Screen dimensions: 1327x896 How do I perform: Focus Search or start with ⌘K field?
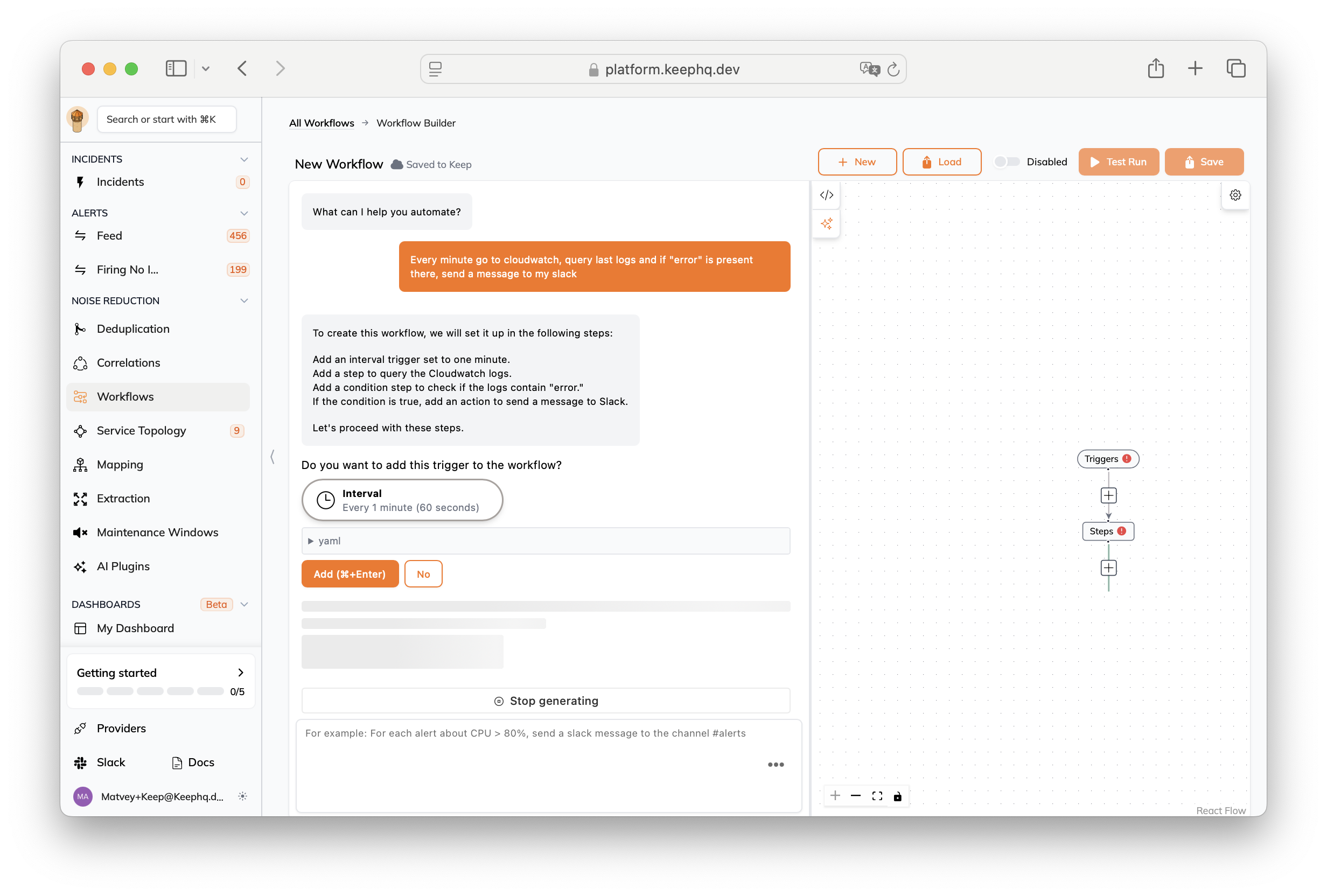point(167,119)
